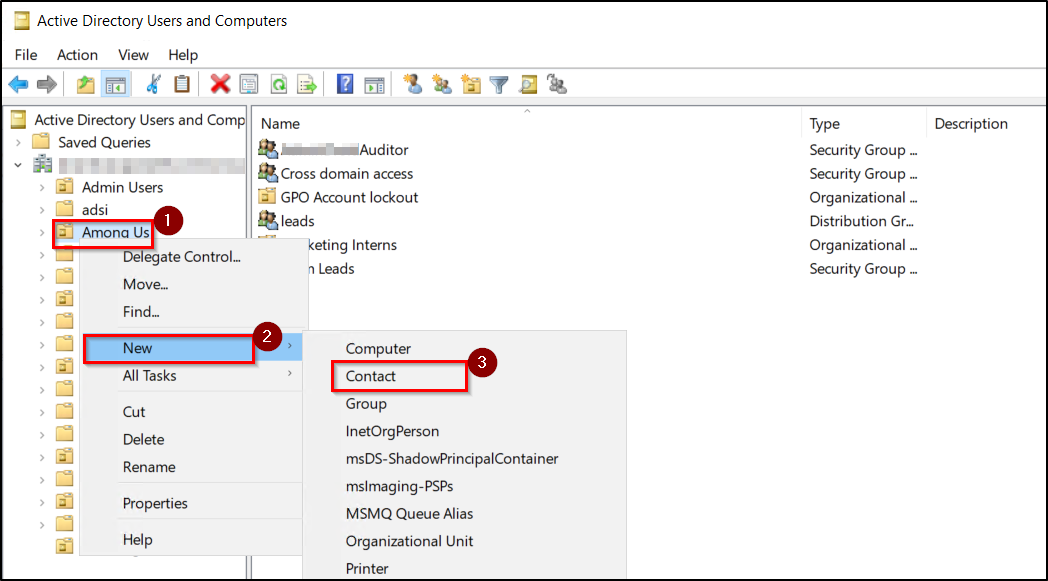Select the leads group in the list
The width and height of the screenshot is (1048, 581).
pyautogui.click(x=296, y=220)
